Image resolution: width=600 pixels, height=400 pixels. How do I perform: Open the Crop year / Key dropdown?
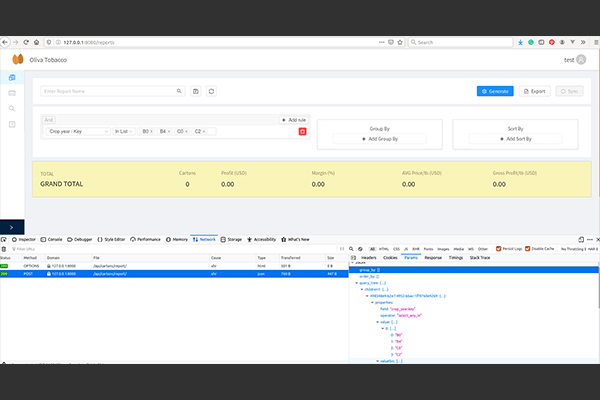[x=78, y=131]
